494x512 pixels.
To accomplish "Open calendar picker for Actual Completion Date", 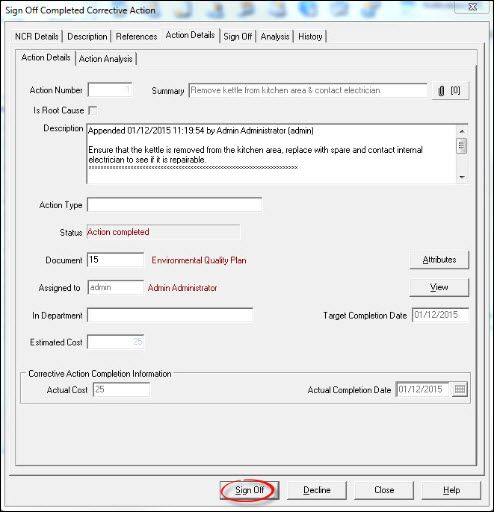I will tap(460, 389).
